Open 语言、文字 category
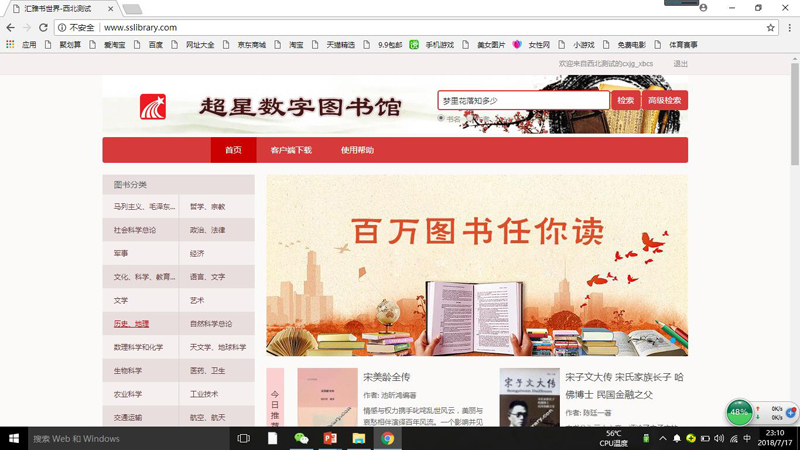The width and height of the screenshot is (800, 450). 207,277
